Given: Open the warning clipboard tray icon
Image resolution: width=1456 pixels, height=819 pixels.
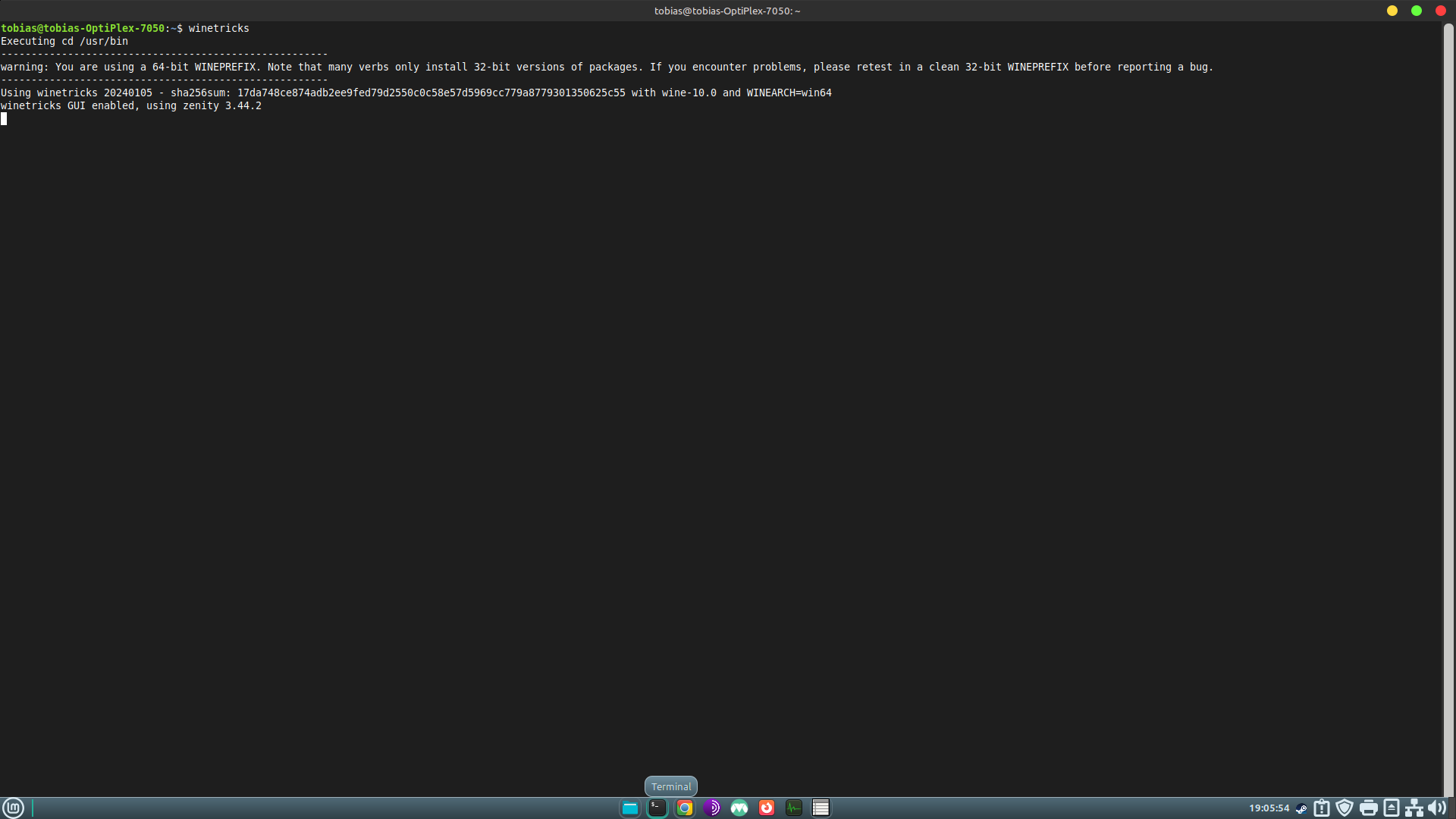Looking at the screenshot, I should pyautogui.click(x=1322, y=808).
